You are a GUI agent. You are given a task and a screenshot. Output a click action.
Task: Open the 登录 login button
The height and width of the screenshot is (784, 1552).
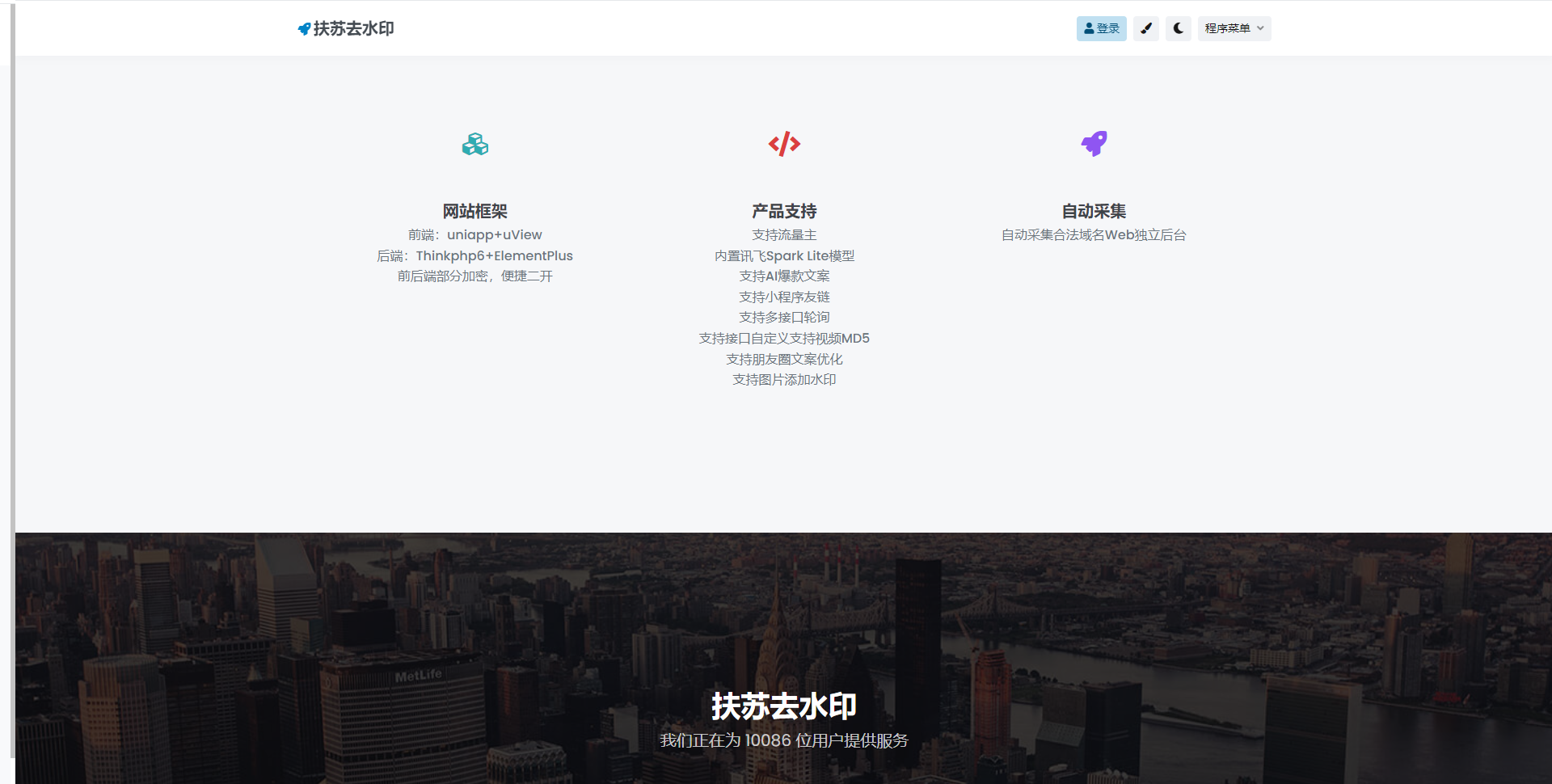tap(1101, 28)
